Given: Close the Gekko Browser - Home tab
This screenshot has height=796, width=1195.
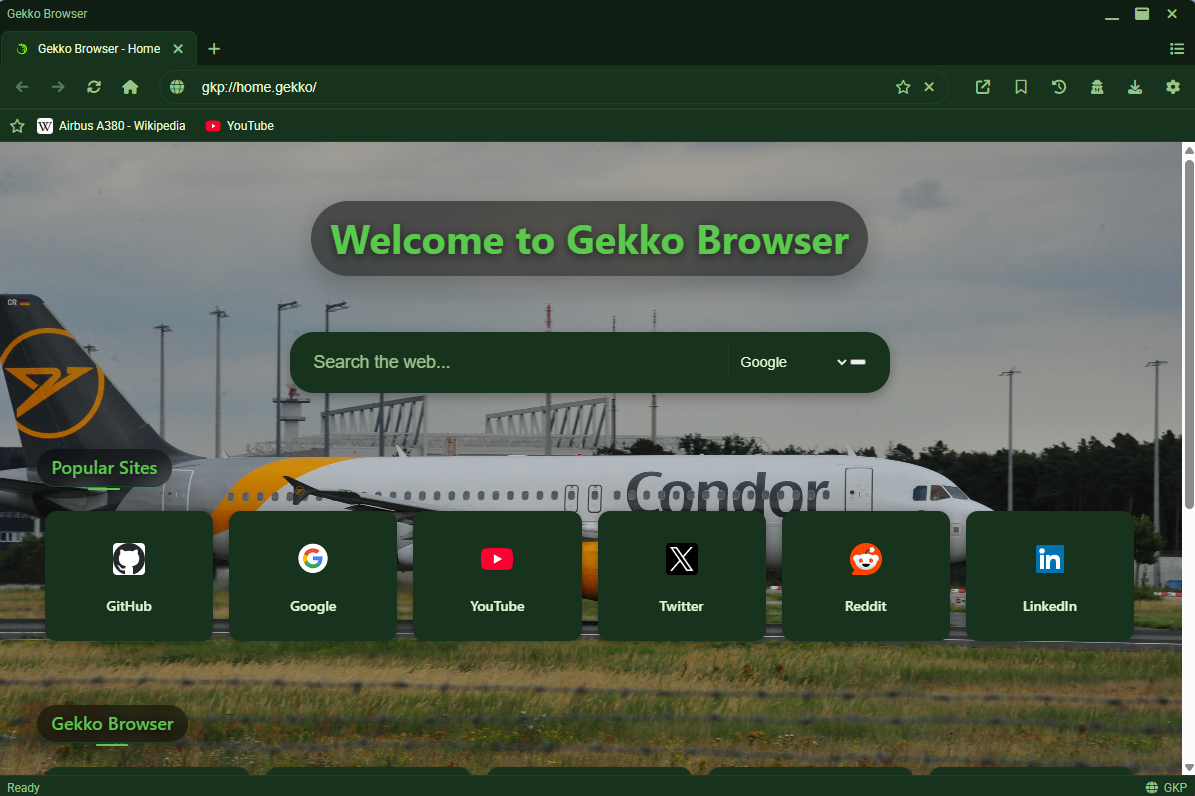Looking at the screenshot, I should [178, 49].
